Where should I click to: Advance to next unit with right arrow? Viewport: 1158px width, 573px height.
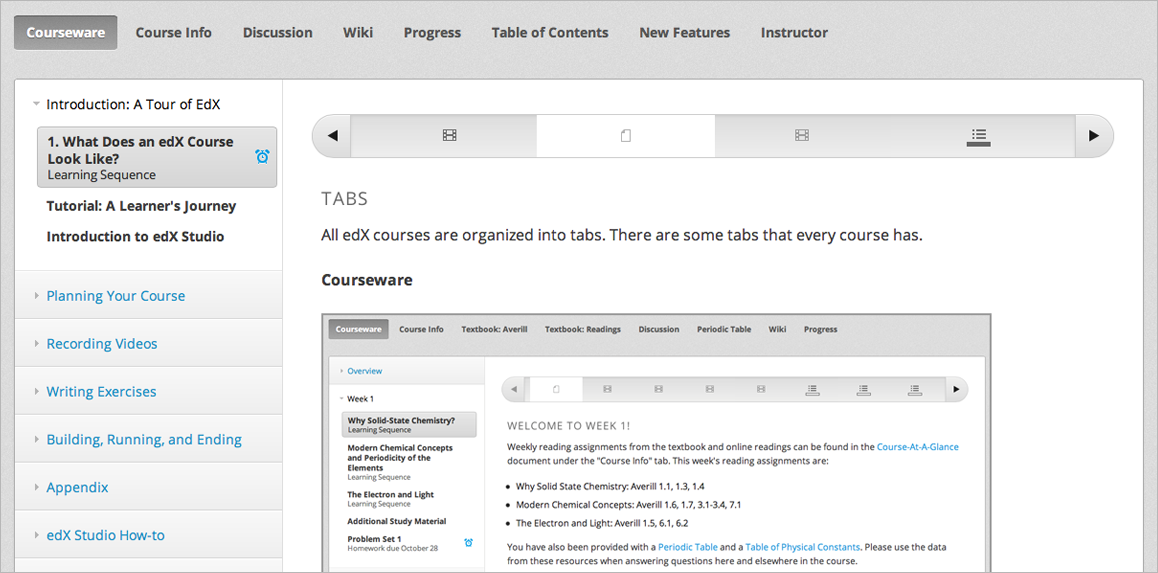pyautogui.click(x=1093, y=136)
